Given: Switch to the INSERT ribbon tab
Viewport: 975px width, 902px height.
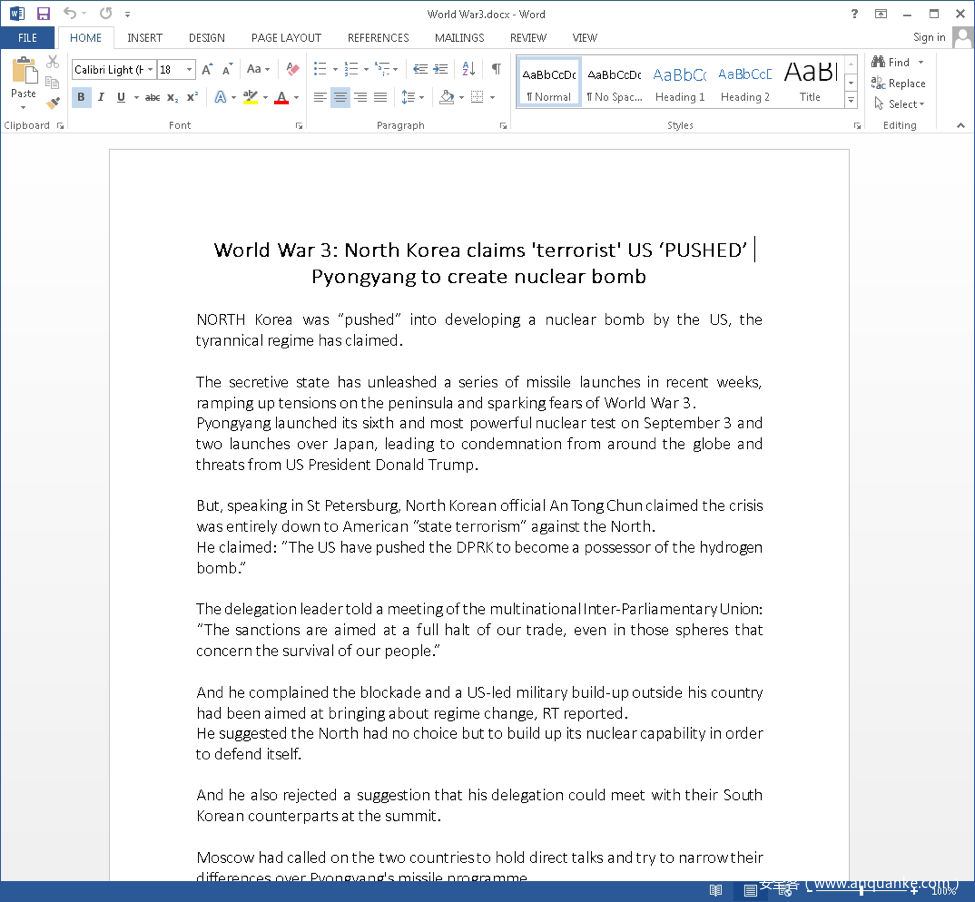Looking at the screenshot, I should [145, 38].
